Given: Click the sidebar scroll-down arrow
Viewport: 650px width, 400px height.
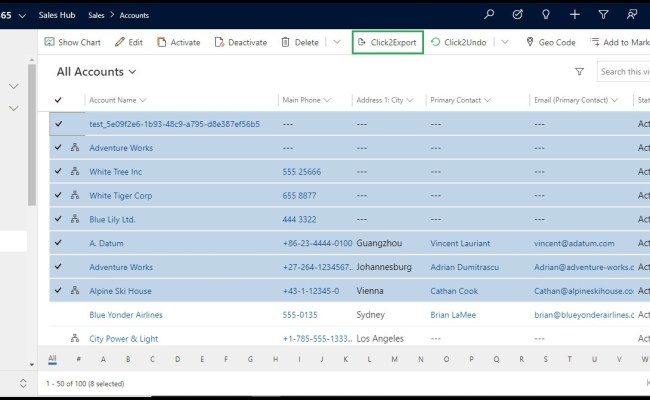Looking at the screenshot, I should click(x=32, y=365).
